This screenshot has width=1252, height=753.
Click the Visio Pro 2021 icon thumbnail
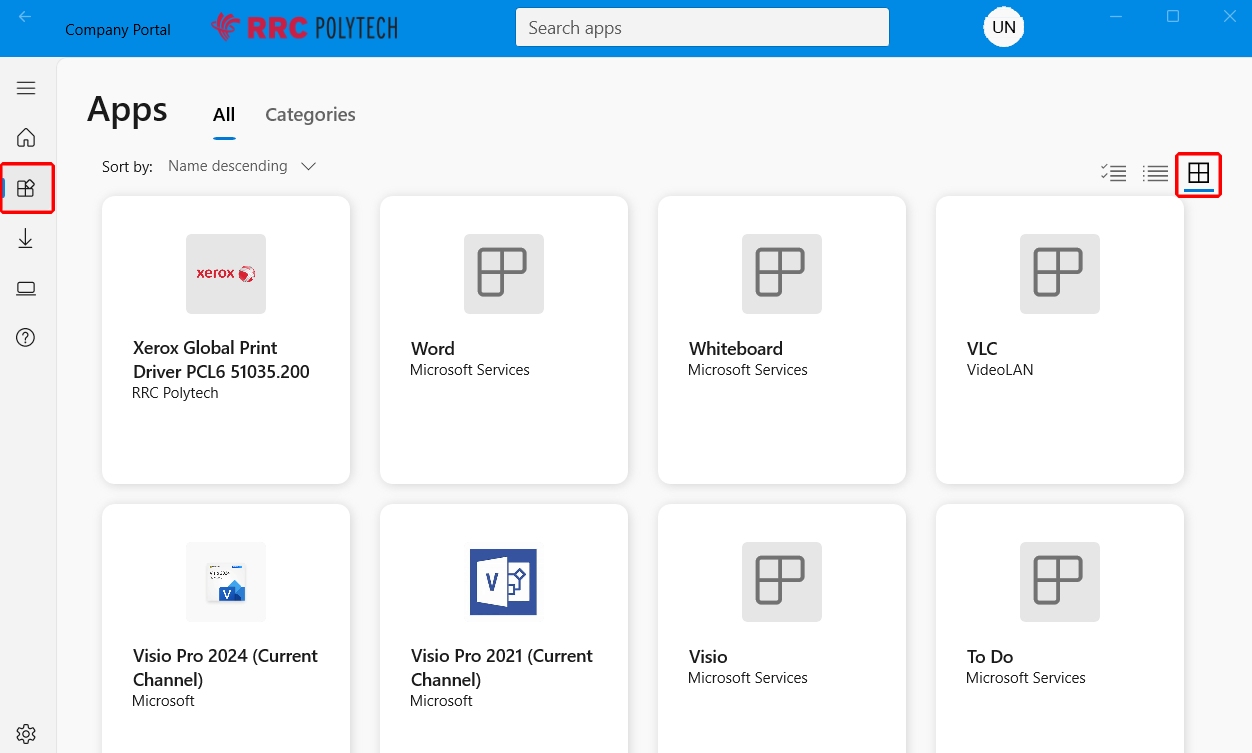pos(504,582)
